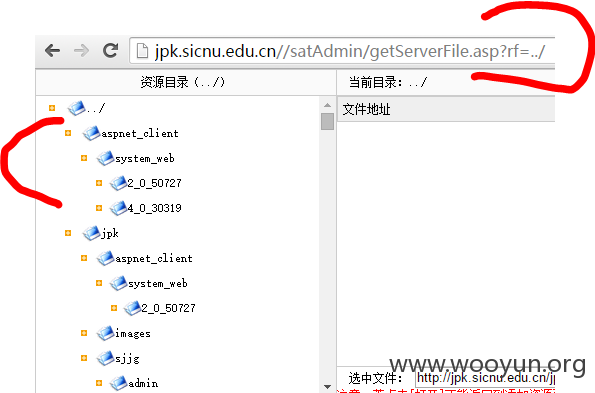Click system_web folder icon under jpk
Screen dimensions: 595x393
coord(118,283)
